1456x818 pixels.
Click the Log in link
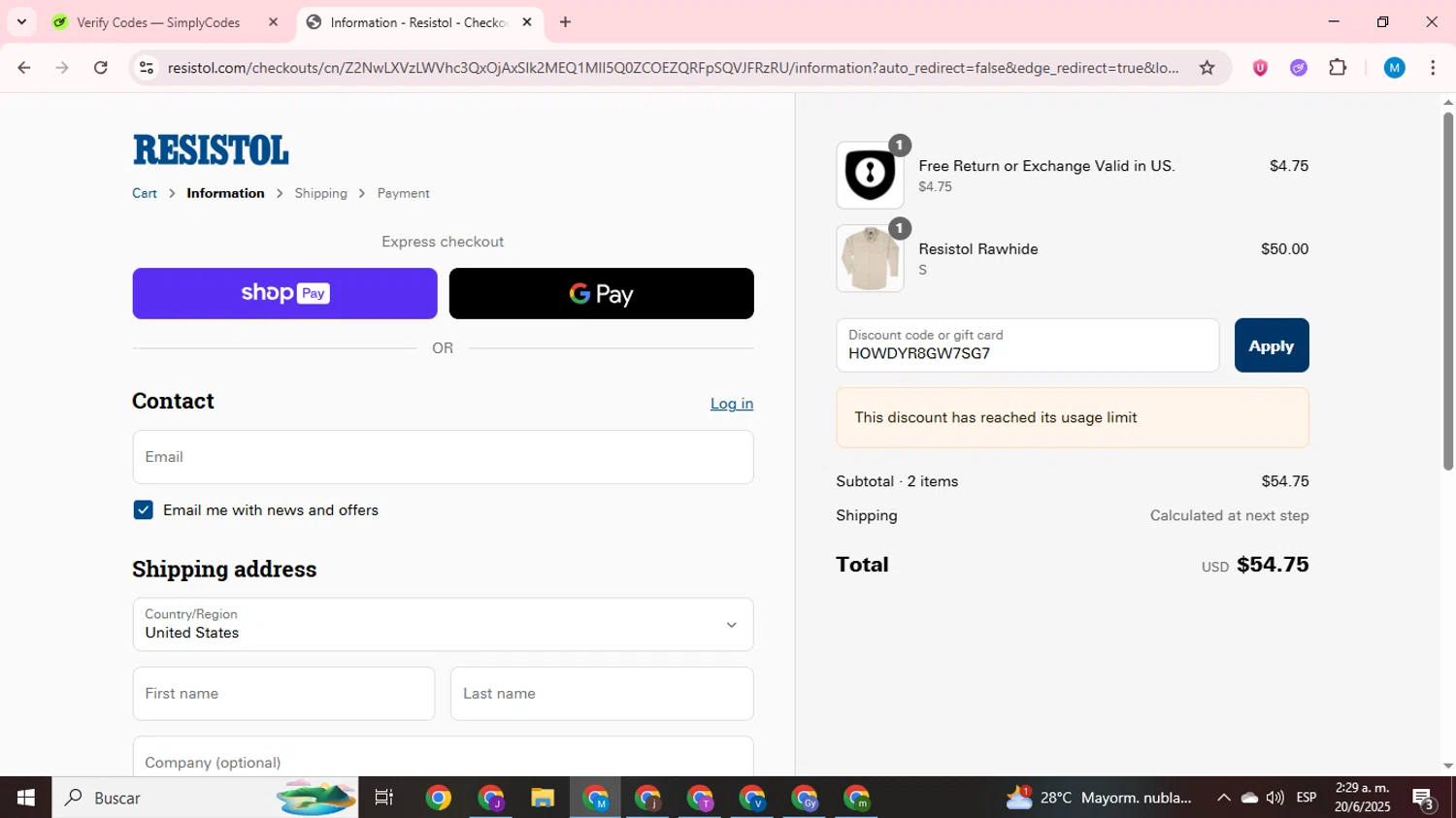[732, 404]
